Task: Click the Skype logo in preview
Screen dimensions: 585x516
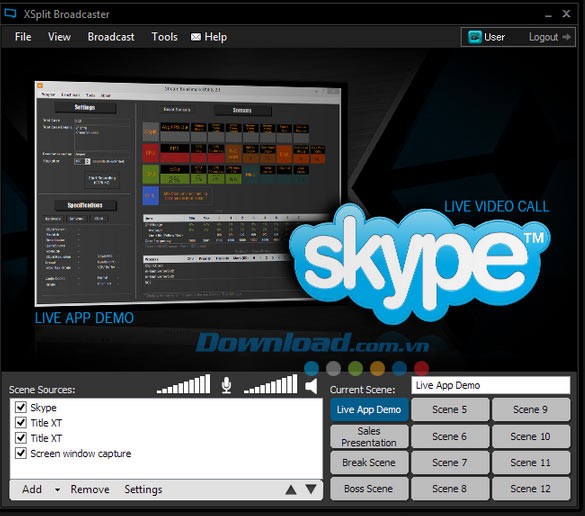Action: click(420, 263)
